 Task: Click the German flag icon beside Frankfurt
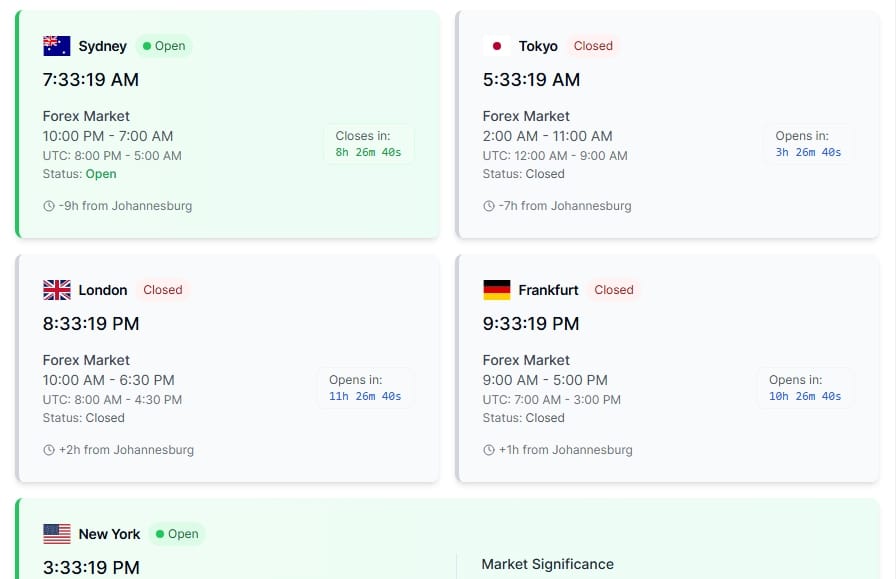496,290
